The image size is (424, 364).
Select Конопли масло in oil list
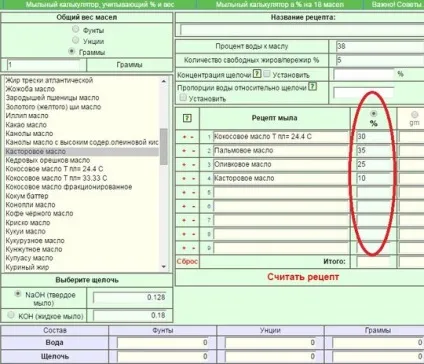tap(30, 205)
